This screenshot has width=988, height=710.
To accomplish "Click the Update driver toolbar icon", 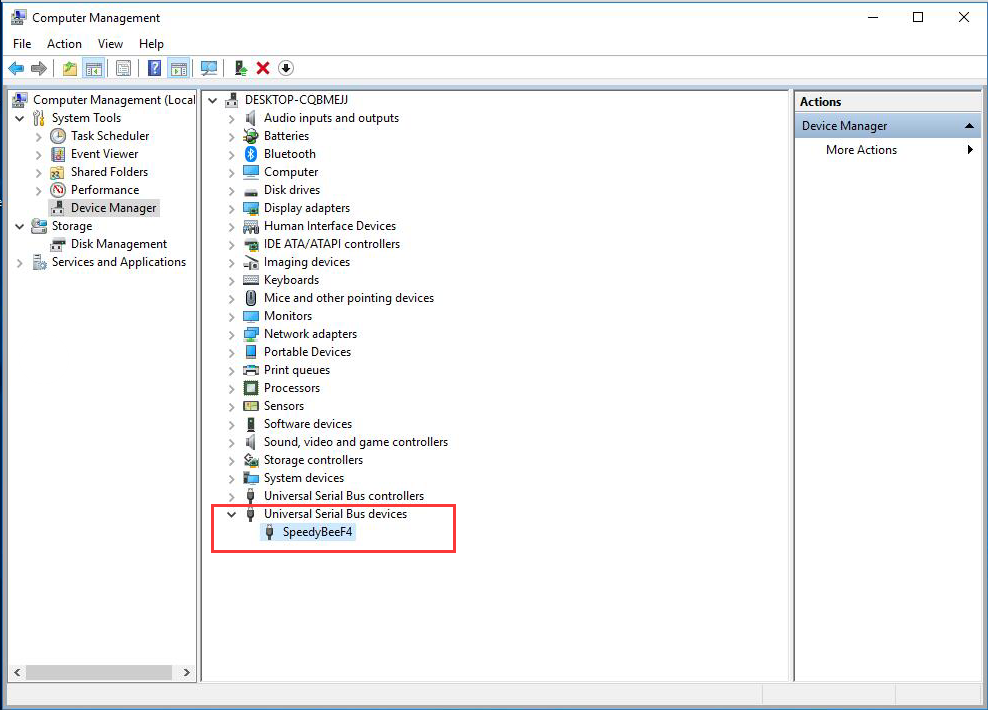I will coord(240,68).
